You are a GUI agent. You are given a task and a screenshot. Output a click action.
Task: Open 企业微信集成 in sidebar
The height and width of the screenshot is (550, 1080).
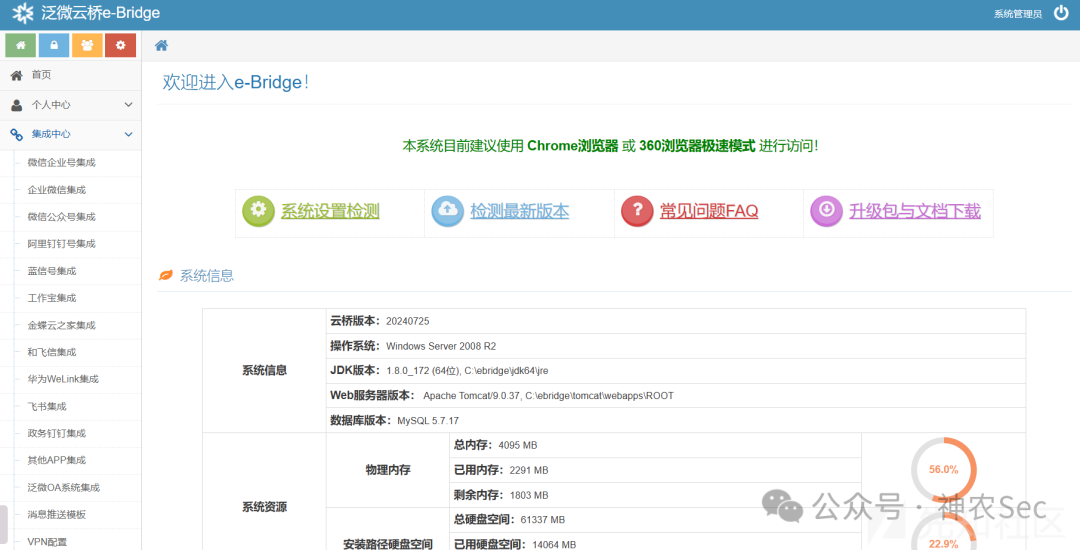pyautogui.click(x=56, y=190)
